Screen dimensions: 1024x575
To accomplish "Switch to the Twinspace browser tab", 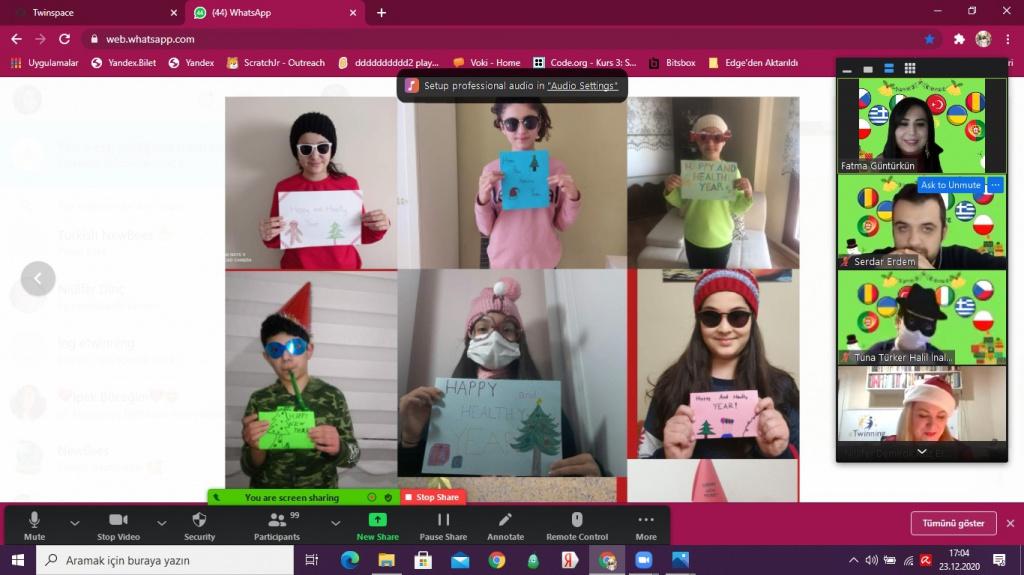I will tap(90, 13).
